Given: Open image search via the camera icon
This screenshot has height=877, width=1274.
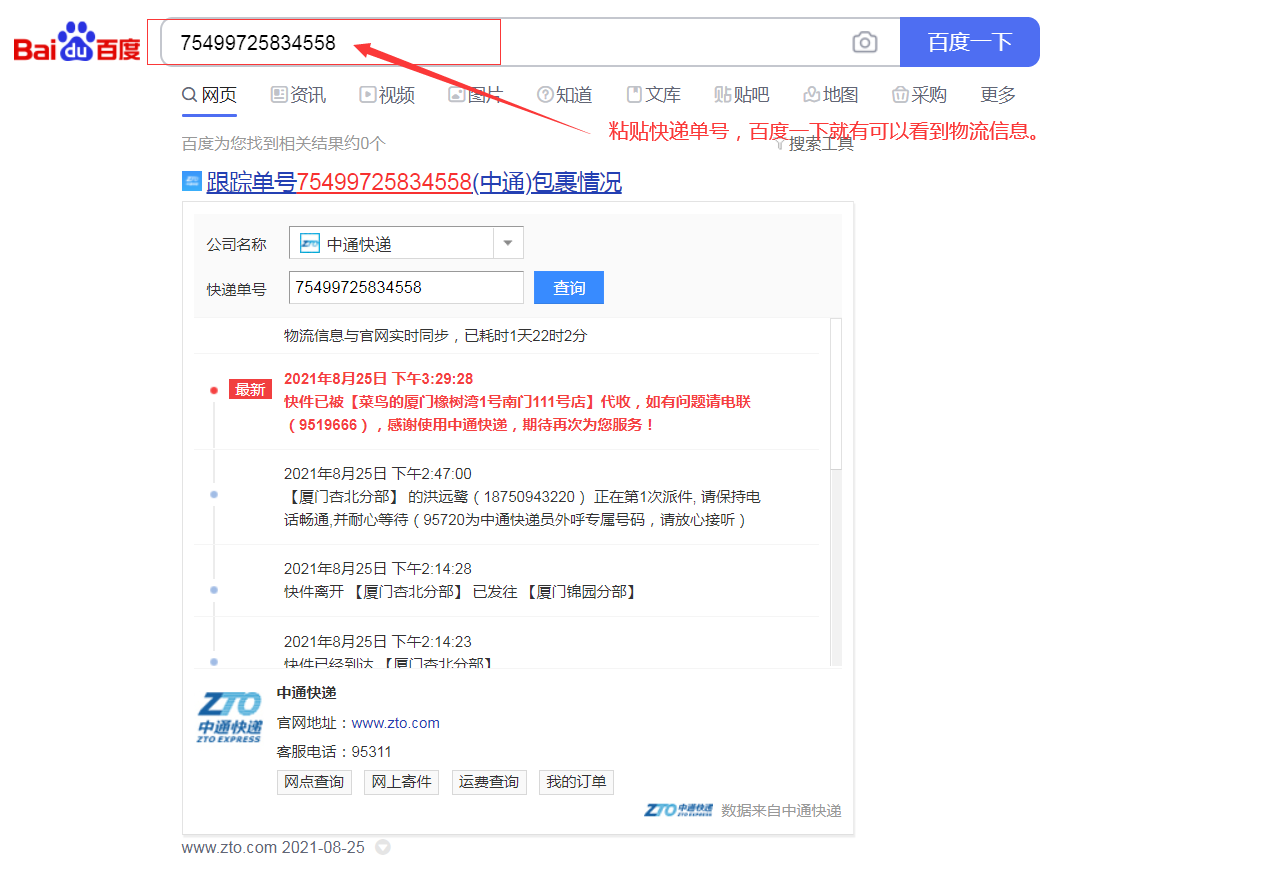Looking at the screenshot, I should pos(865,42).
